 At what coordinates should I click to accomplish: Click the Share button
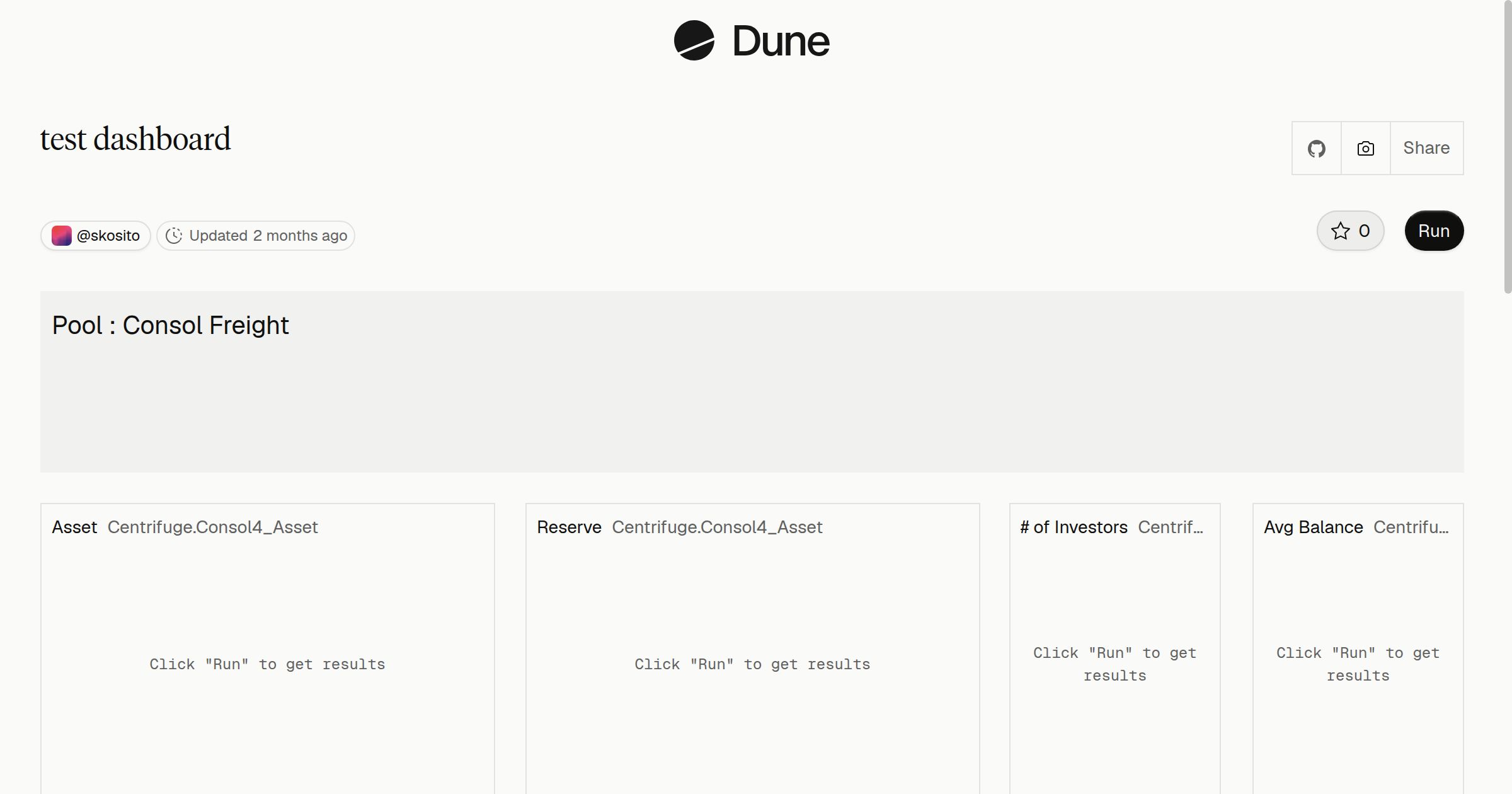[x=1426, y=148]
